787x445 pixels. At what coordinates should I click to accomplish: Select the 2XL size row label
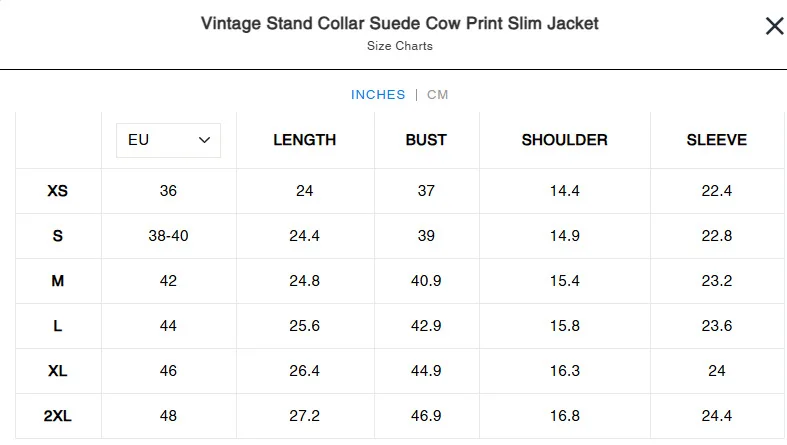point(58,416)
